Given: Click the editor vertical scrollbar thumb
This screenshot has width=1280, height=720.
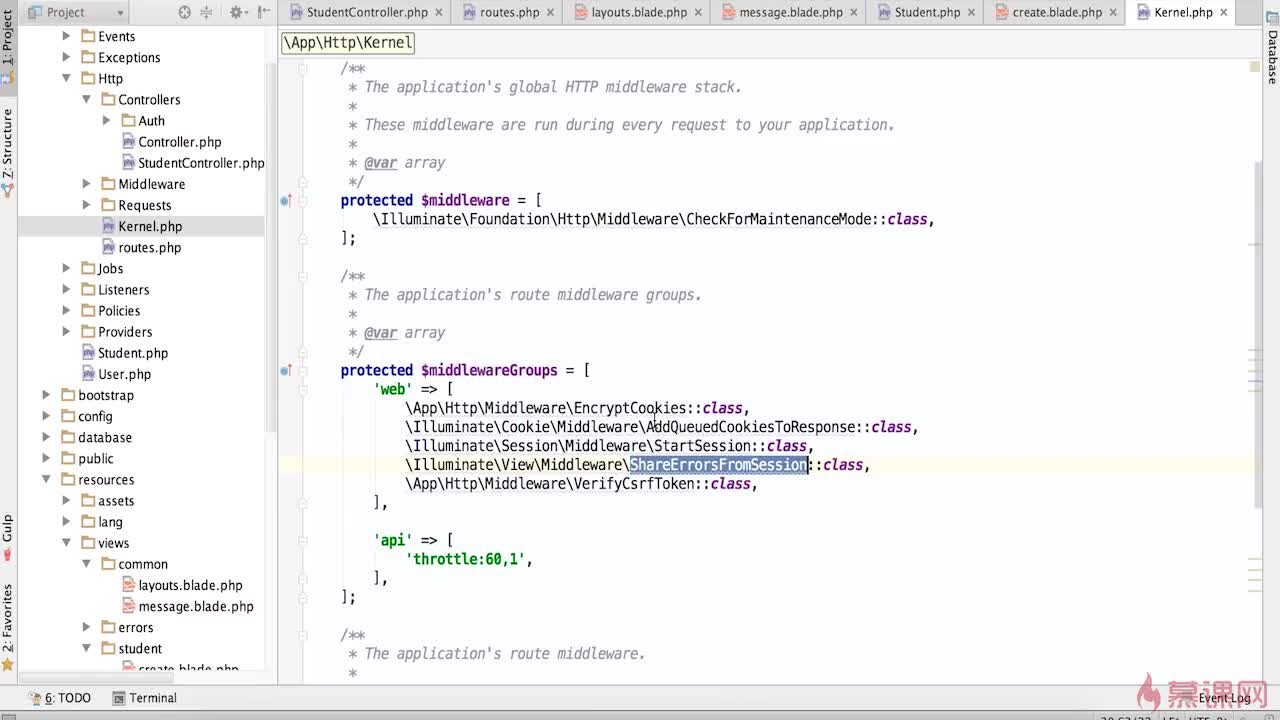Looking at the screenshot, I should (x=1256, y=335).
